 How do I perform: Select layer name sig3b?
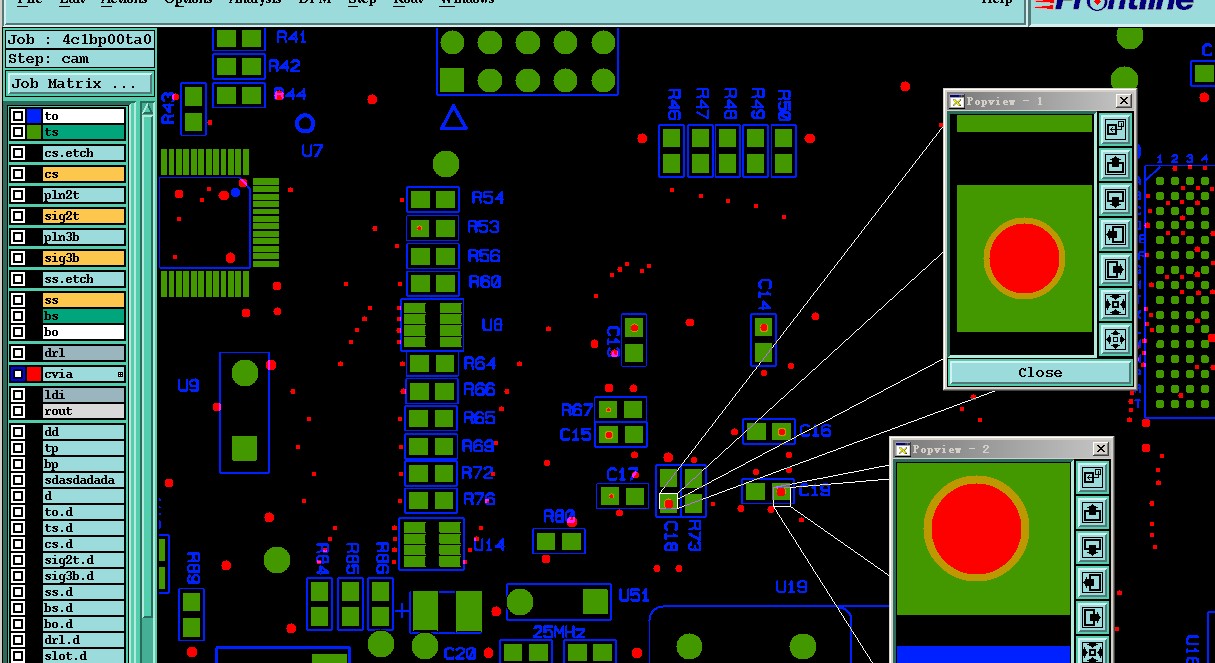84,258
